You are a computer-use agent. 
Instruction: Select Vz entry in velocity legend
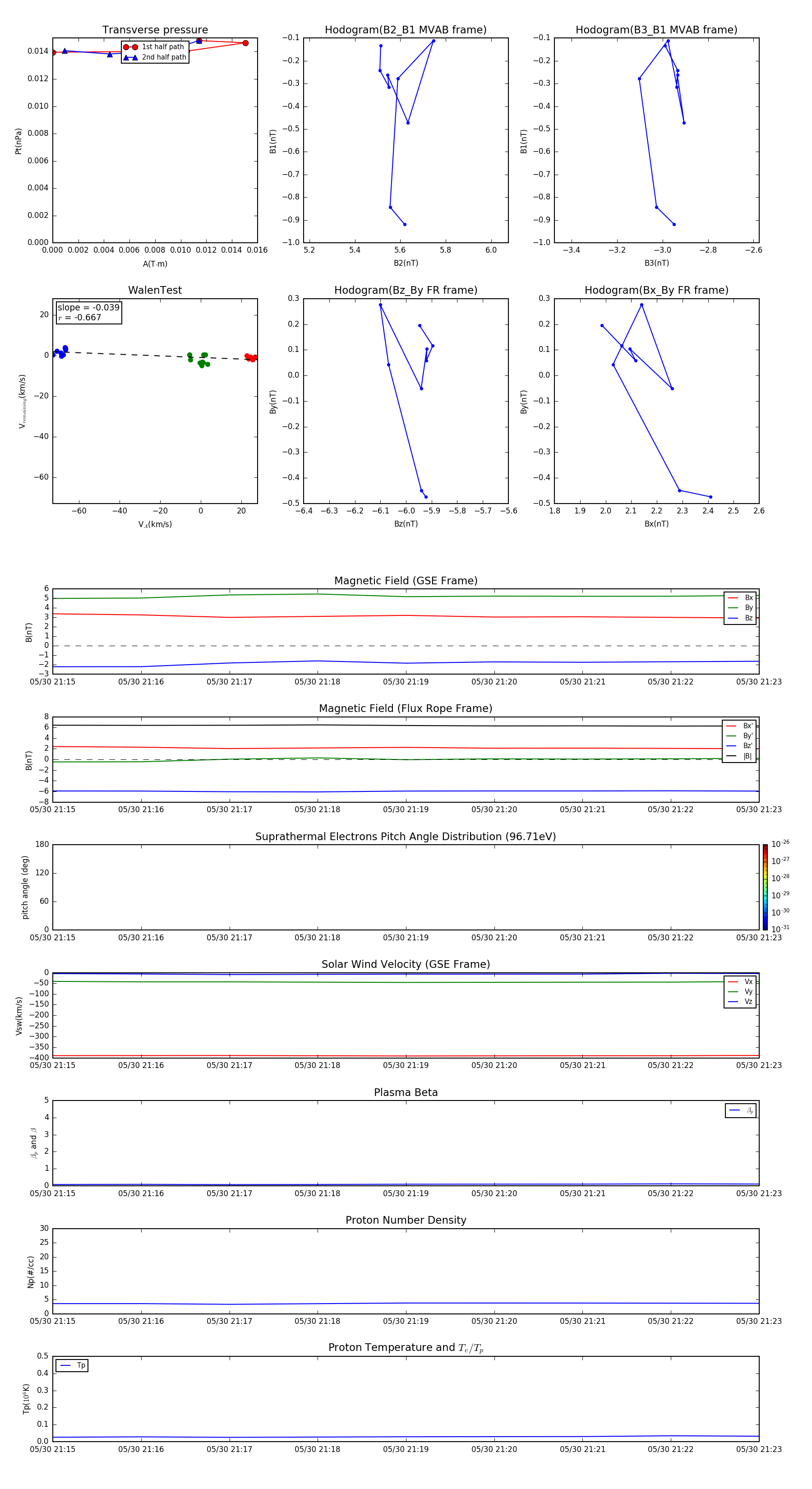(740, 1002)
